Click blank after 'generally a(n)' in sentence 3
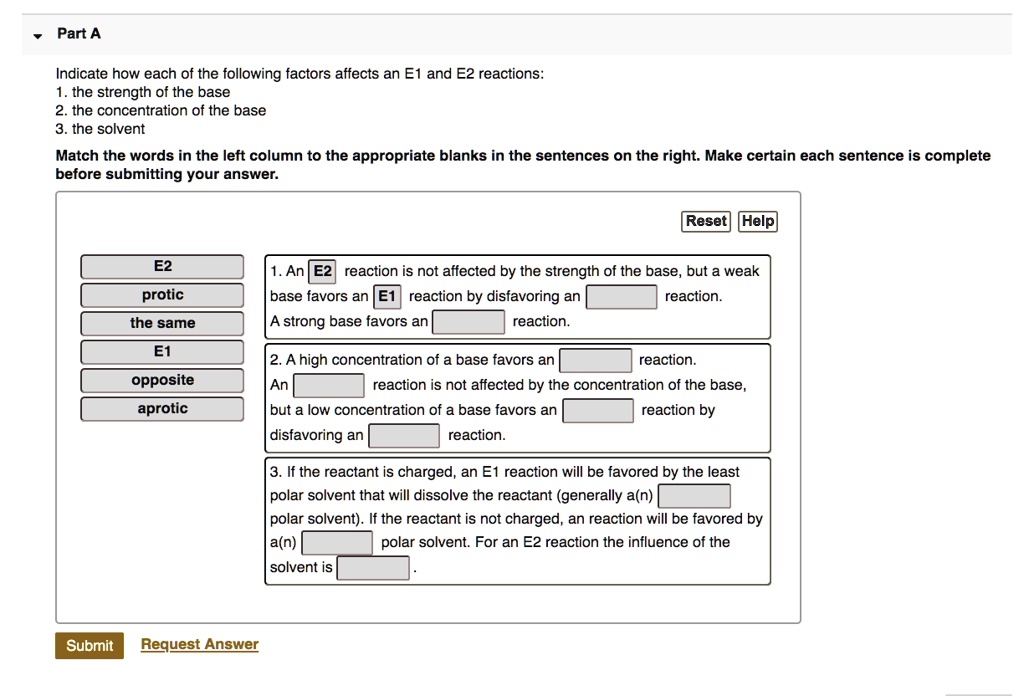Screen dimensions: 1024x696 (x=695, y=494)
